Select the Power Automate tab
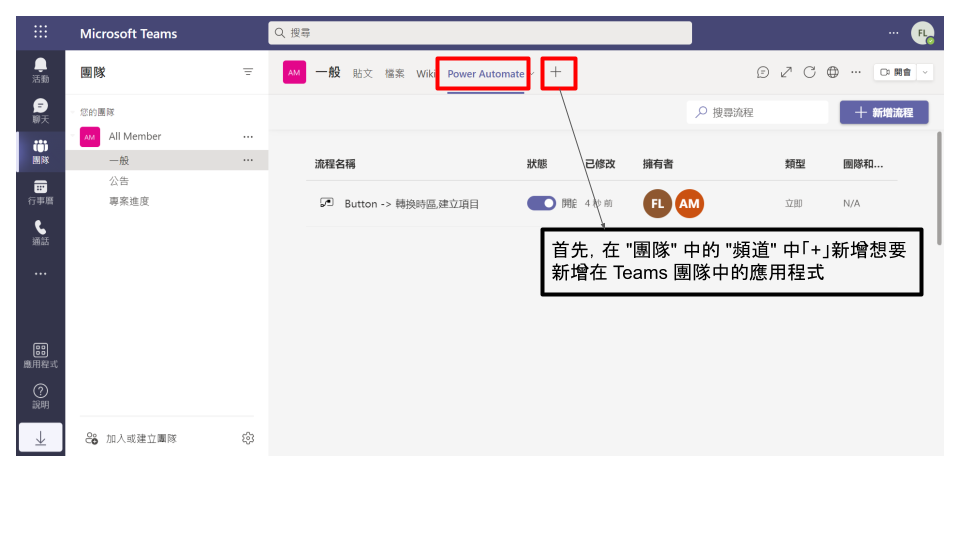The height and width of the screenshot is (540, 960). [486, 74]
